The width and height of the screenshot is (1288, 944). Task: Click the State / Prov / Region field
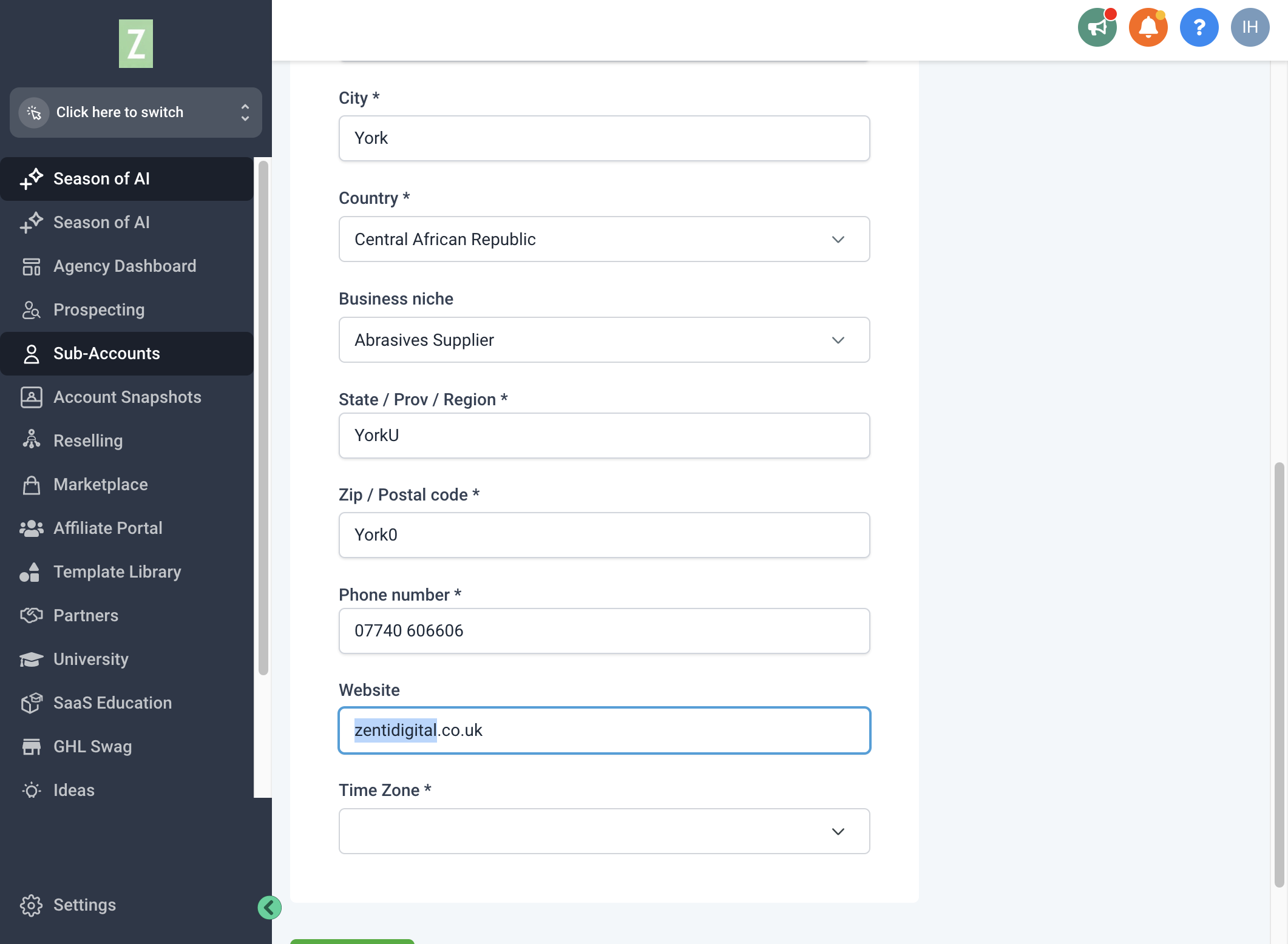[604, 436]
